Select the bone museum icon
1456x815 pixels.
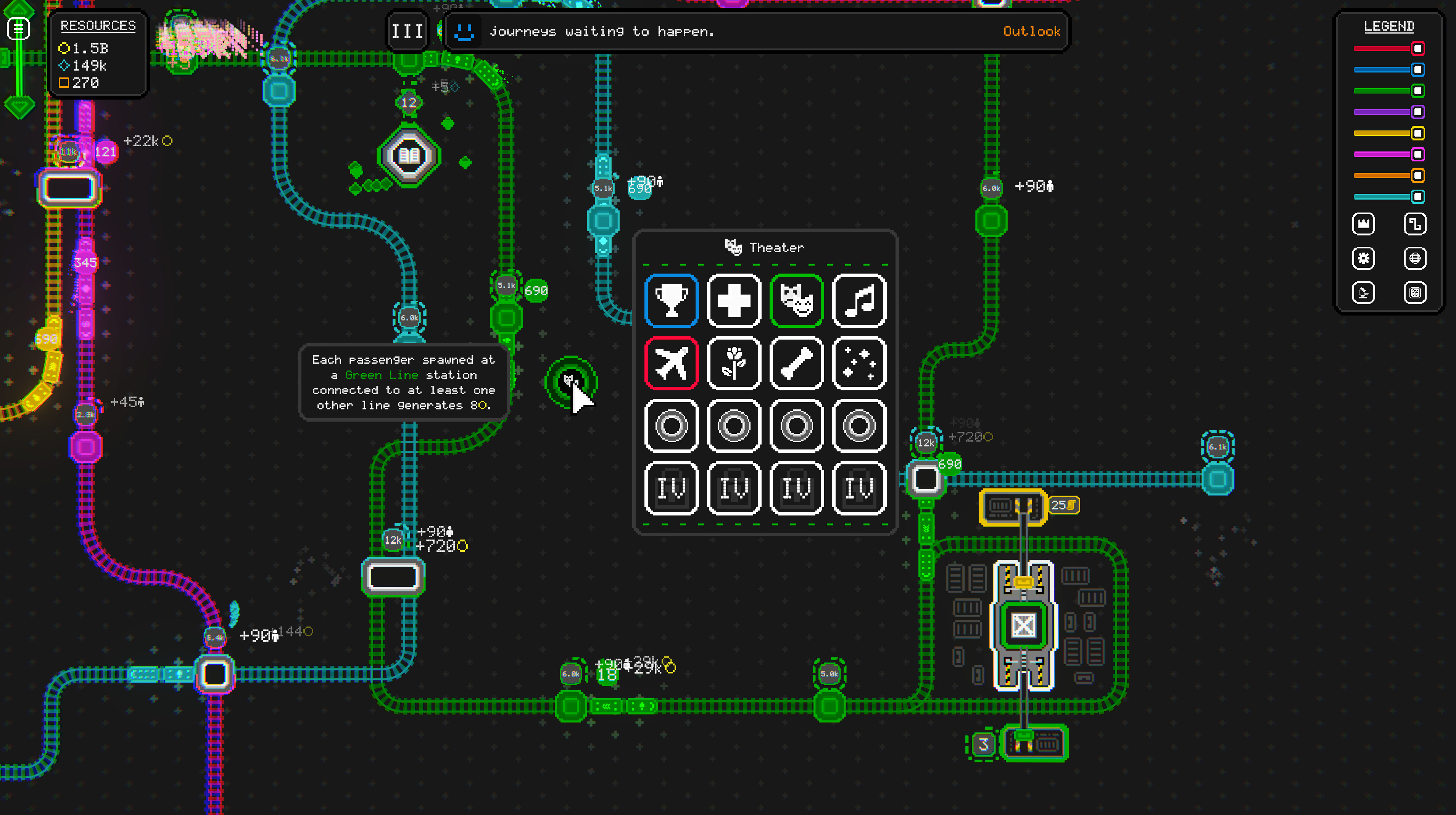796,363
